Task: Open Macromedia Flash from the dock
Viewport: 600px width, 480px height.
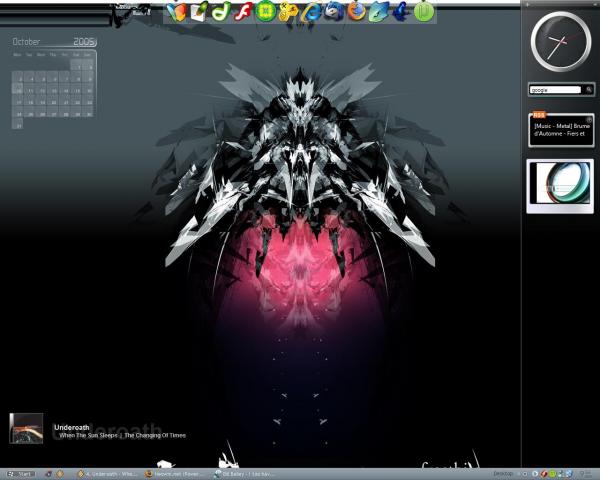Action: 243,12
